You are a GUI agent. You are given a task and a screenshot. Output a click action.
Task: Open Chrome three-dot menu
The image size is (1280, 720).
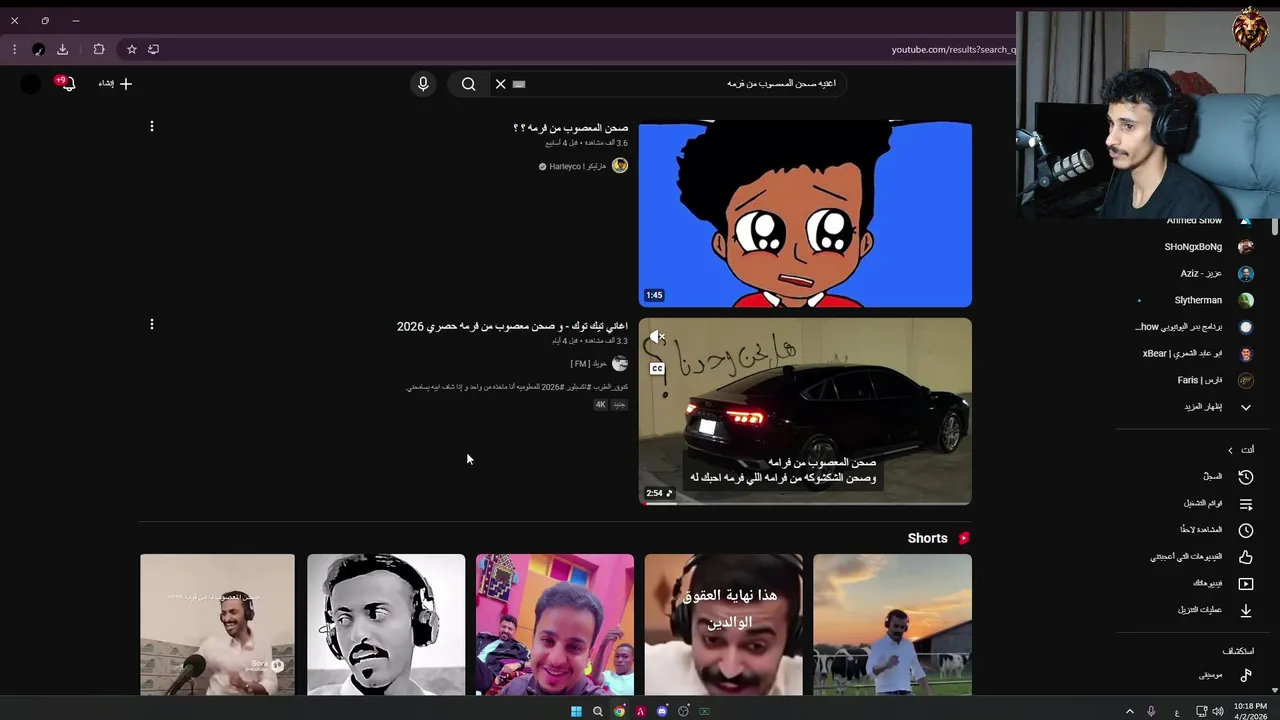(x=14, y=49)
